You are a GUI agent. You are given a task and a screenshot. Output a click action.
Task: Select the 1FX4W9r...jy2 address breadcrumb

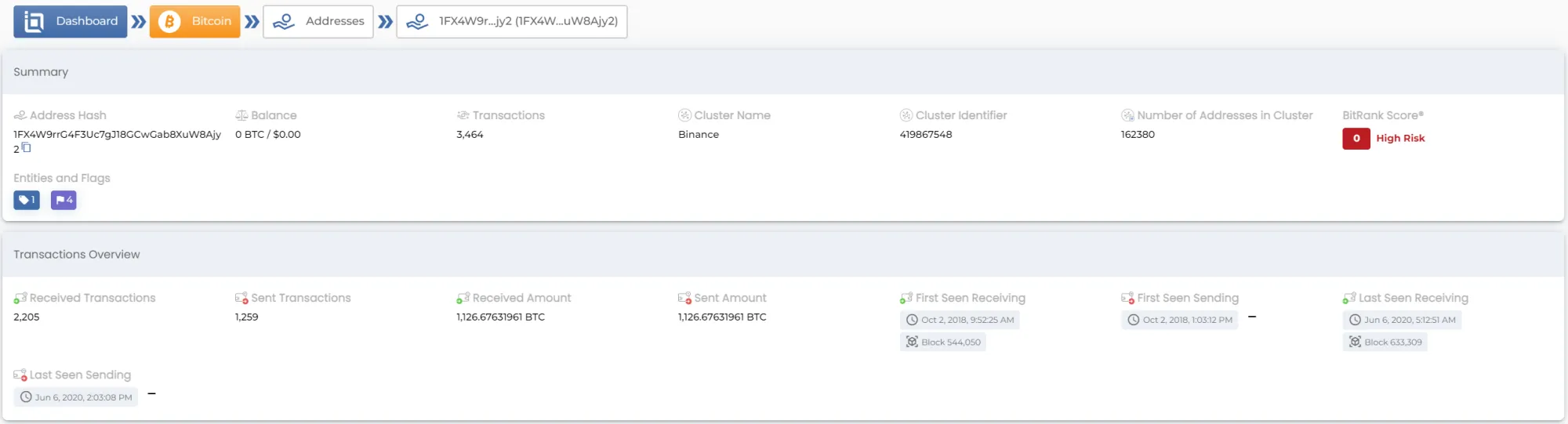click(x=512, y=21)
